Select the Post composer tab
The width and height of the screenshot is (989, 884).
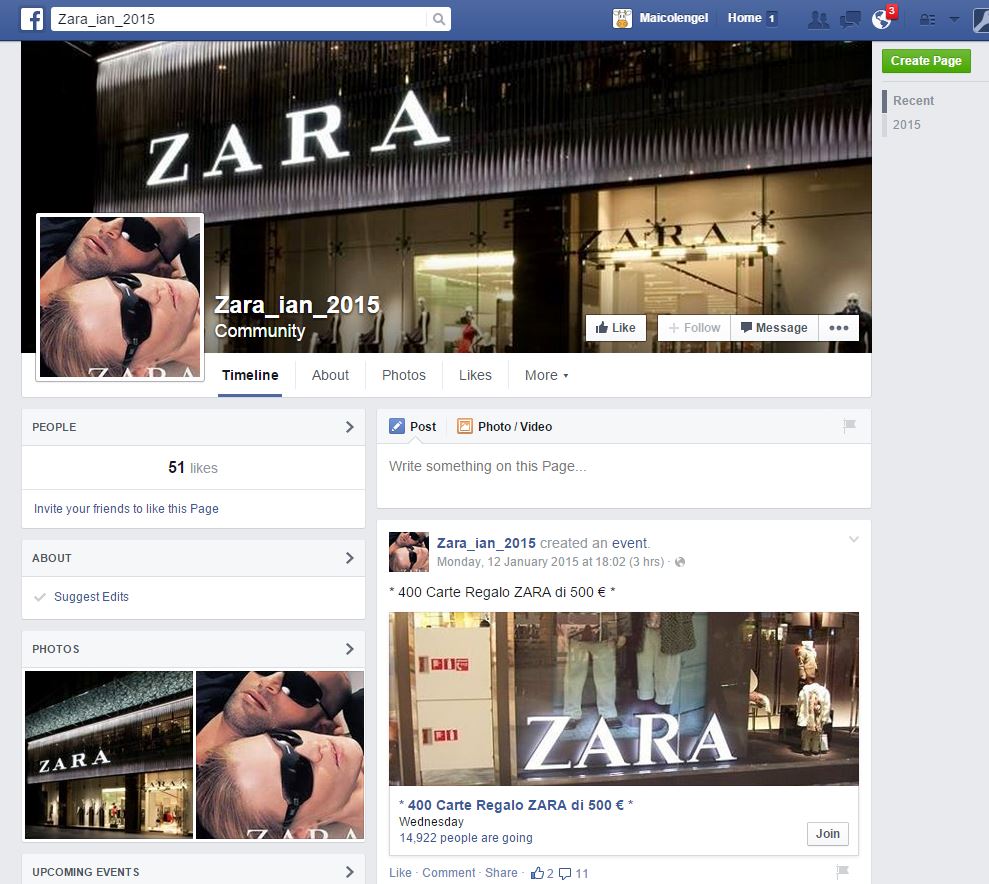(x=413, y=427)
